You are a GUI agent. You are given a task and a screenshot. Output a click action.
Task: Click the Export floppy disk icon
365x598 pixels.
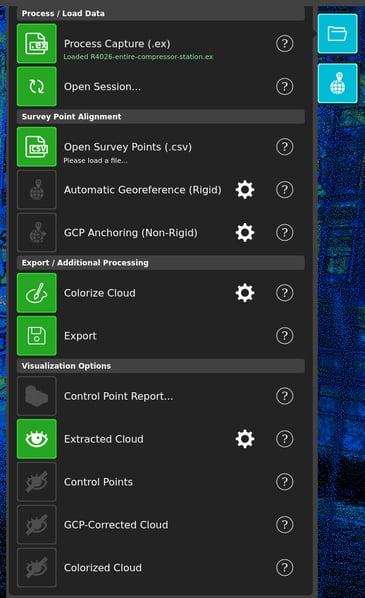37,336
